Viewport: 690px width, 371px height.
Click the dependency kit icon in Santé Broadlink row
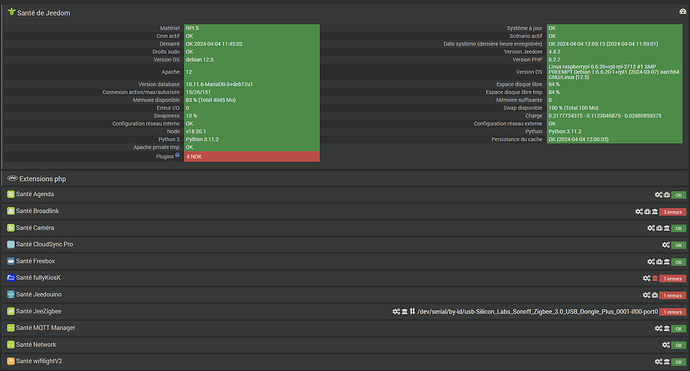647,211
